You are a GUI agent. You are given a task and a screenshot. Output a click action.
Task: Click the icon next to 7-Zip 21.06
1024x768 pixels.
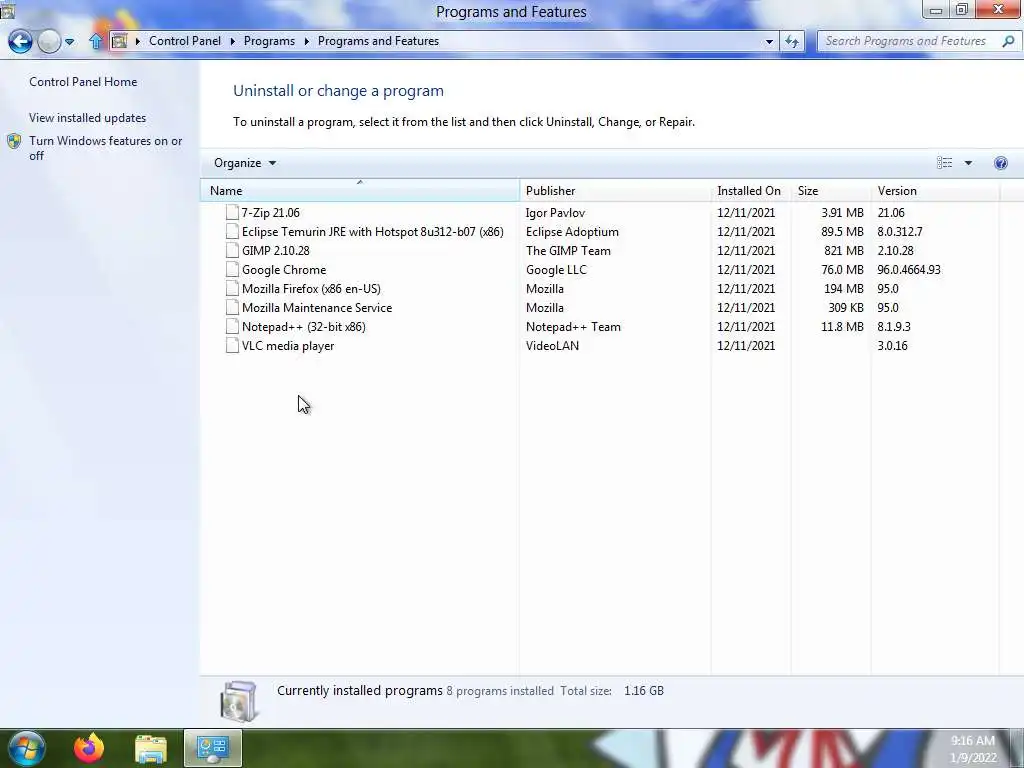click(232, 212)
